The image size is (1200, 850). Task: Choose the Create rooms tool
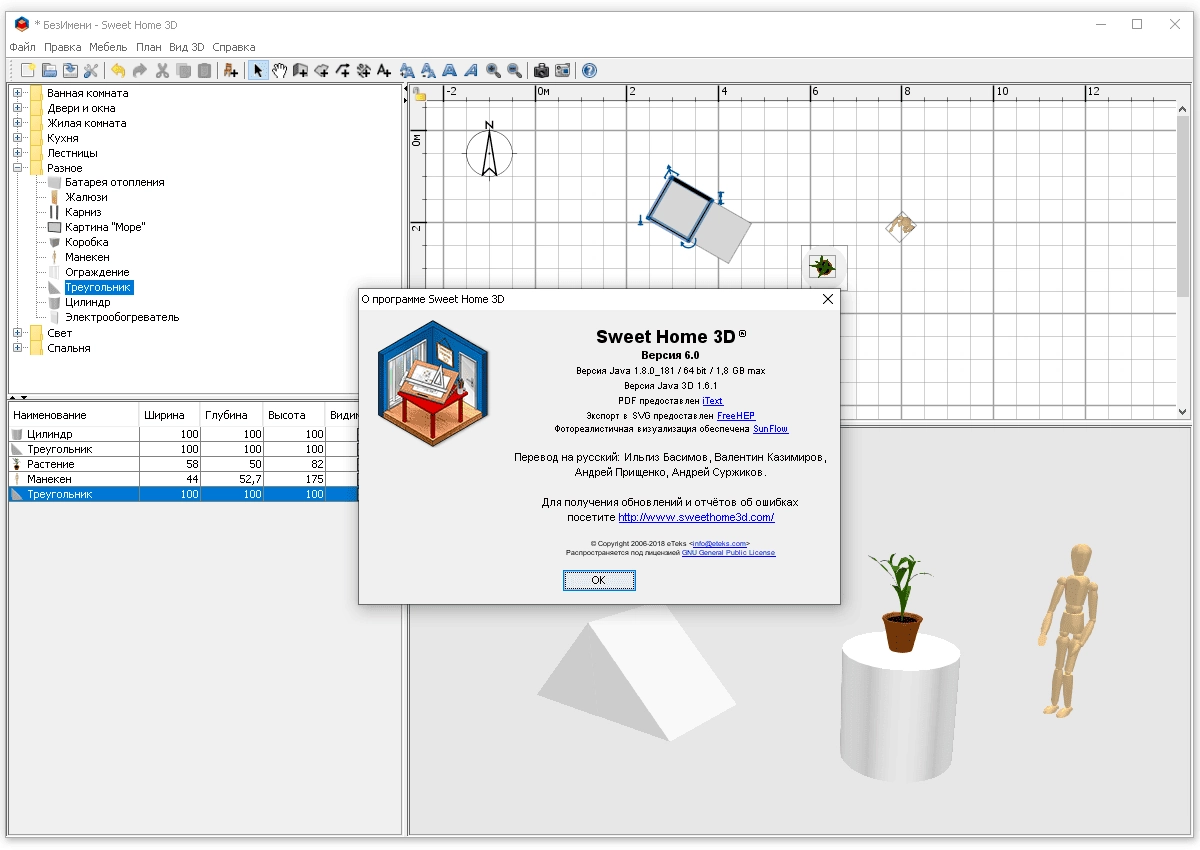322,70
